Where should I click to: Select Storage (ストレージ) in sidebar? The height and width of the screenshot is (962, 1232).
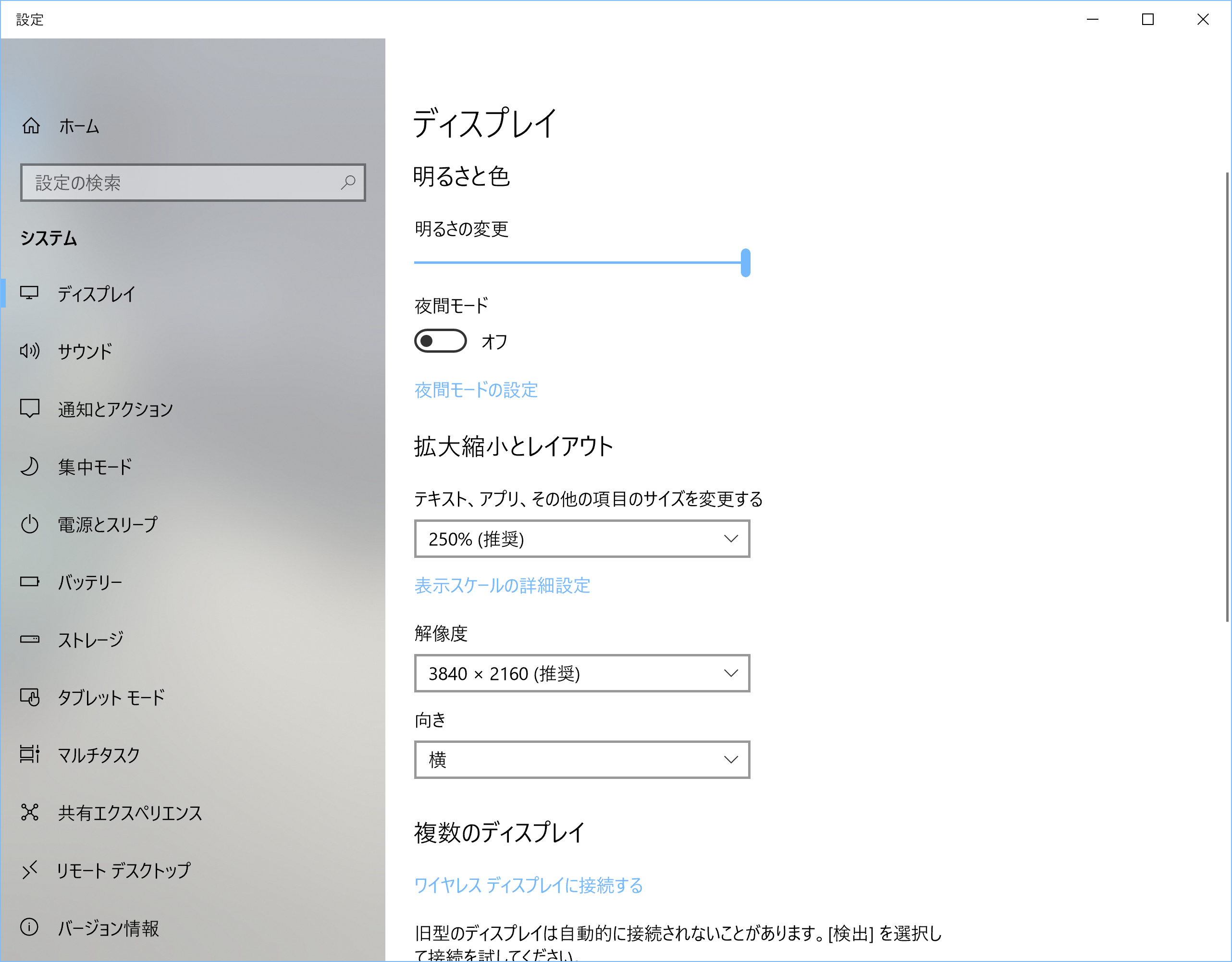pos(90,640)
